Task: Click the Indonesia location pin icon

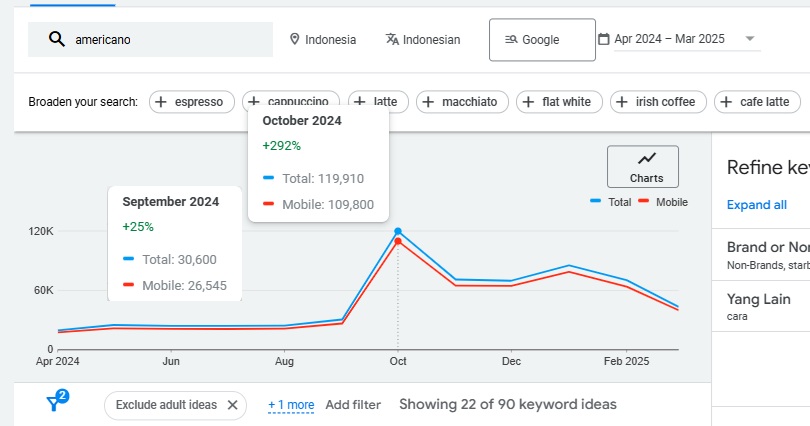Action: tap(295, 40)
